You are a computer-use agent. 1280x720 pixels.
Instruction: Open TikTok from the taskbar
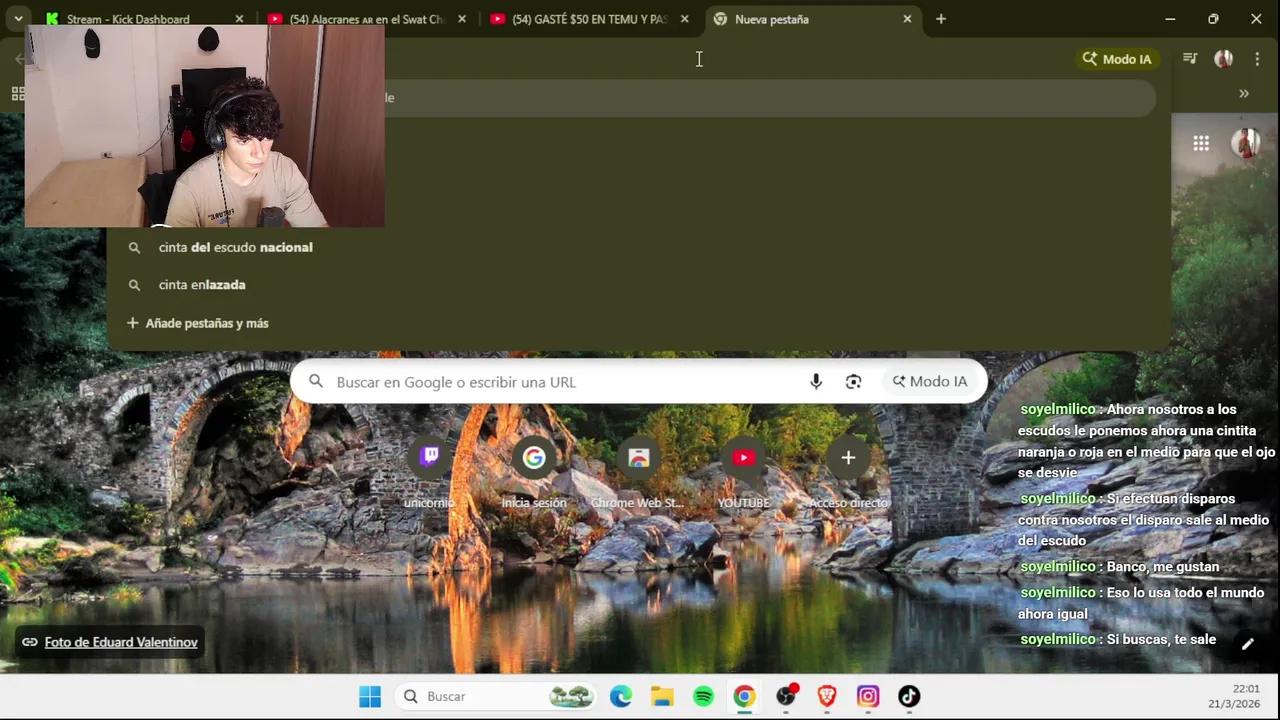[909, 696]
